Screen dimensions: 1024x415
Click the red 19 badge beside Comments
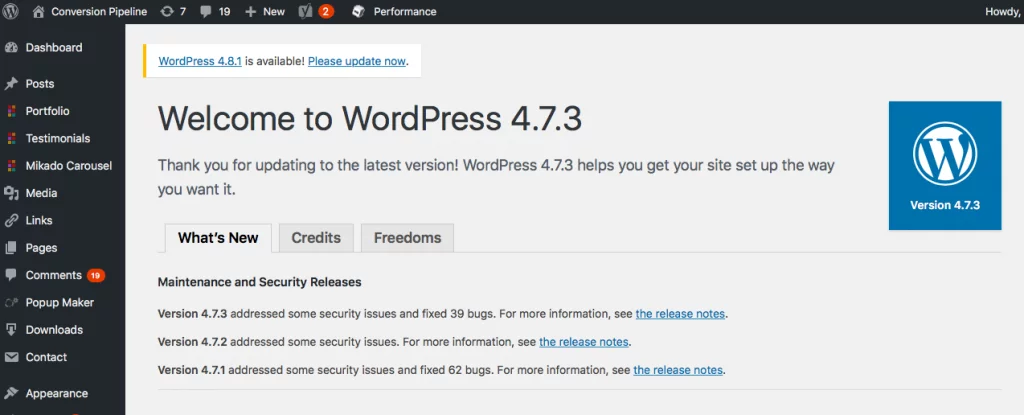[96, 276]
